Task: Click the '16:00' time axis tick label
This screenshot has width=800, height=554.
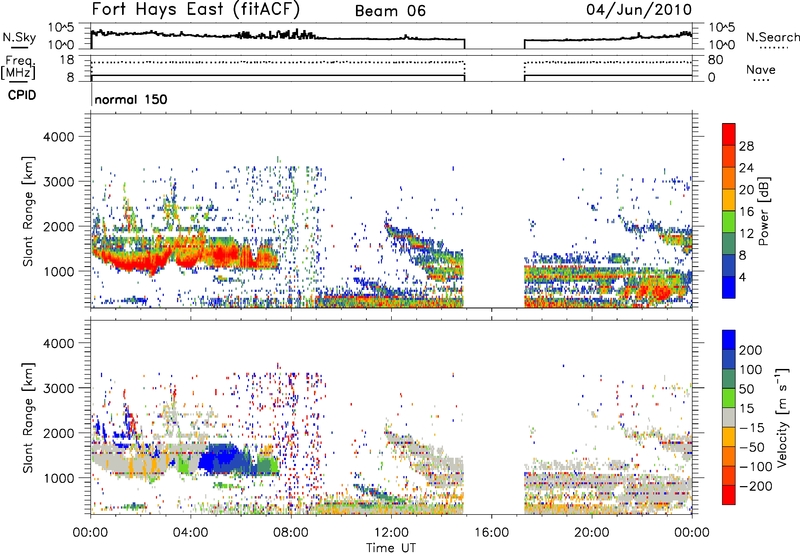Action: [x=491, y=533]
